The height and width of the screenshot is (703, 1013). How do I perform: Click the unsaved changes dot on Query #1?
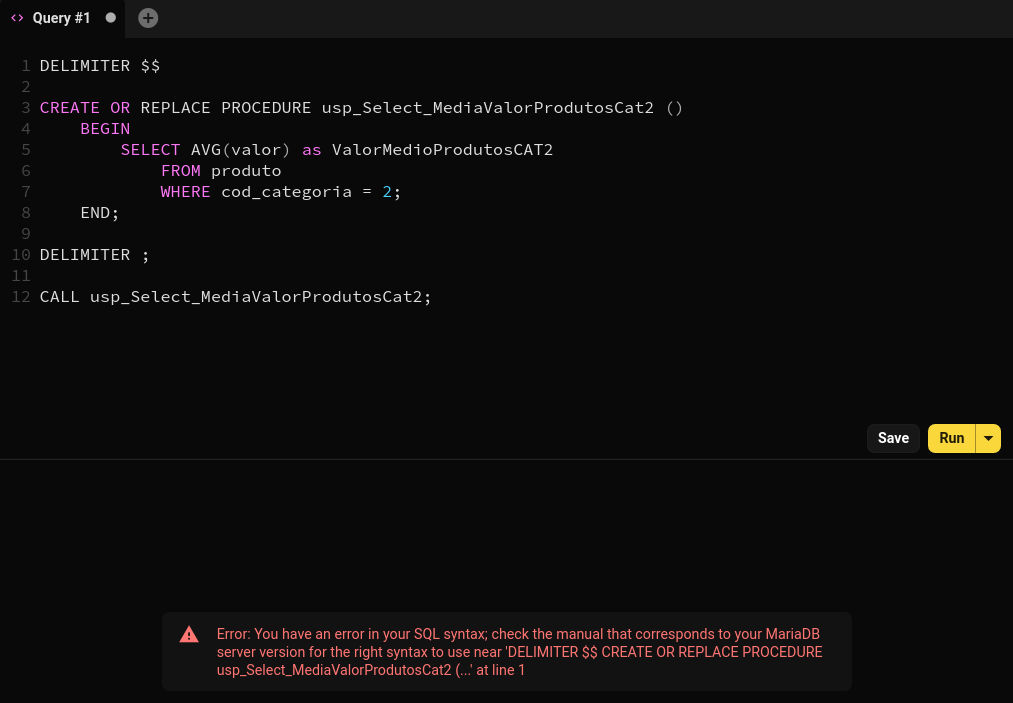pos(110,17)
